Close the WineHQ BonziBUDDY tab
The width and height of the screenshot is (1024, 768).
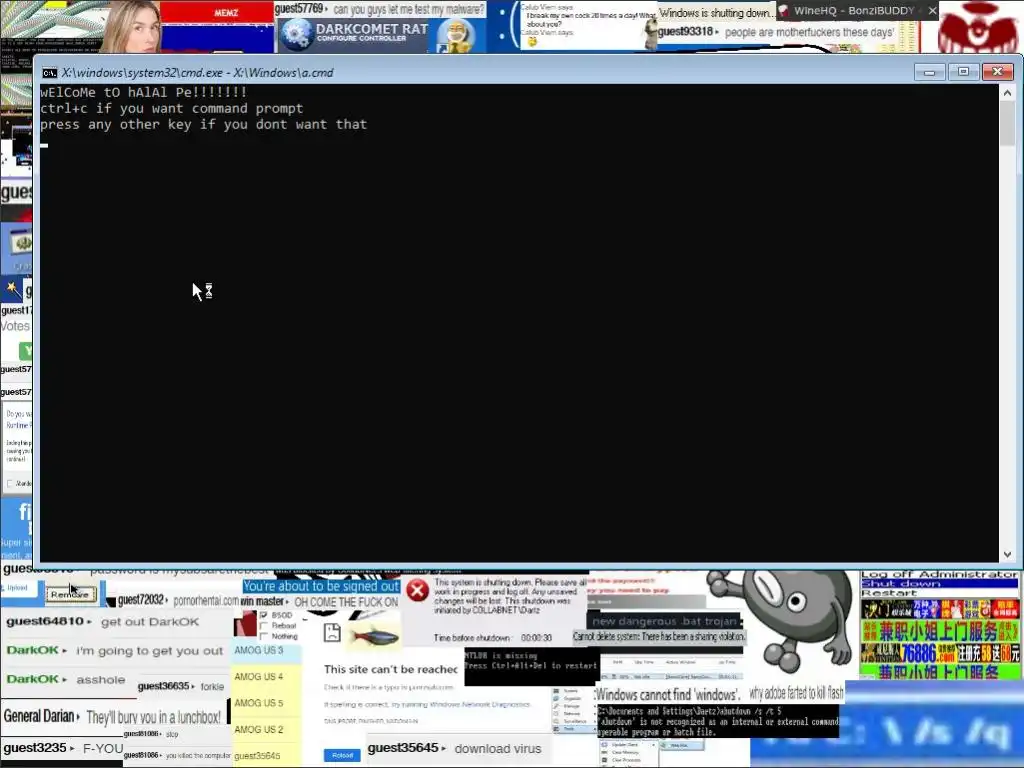coord(933,10)
